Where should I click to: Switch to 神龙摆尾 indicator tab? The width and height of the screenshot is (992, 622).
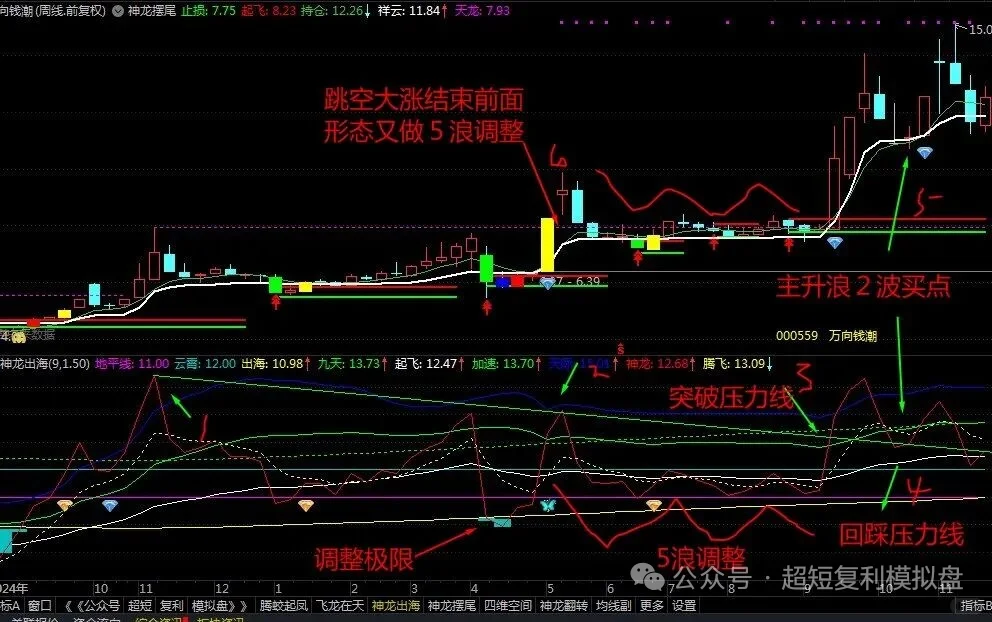point(452,606)
